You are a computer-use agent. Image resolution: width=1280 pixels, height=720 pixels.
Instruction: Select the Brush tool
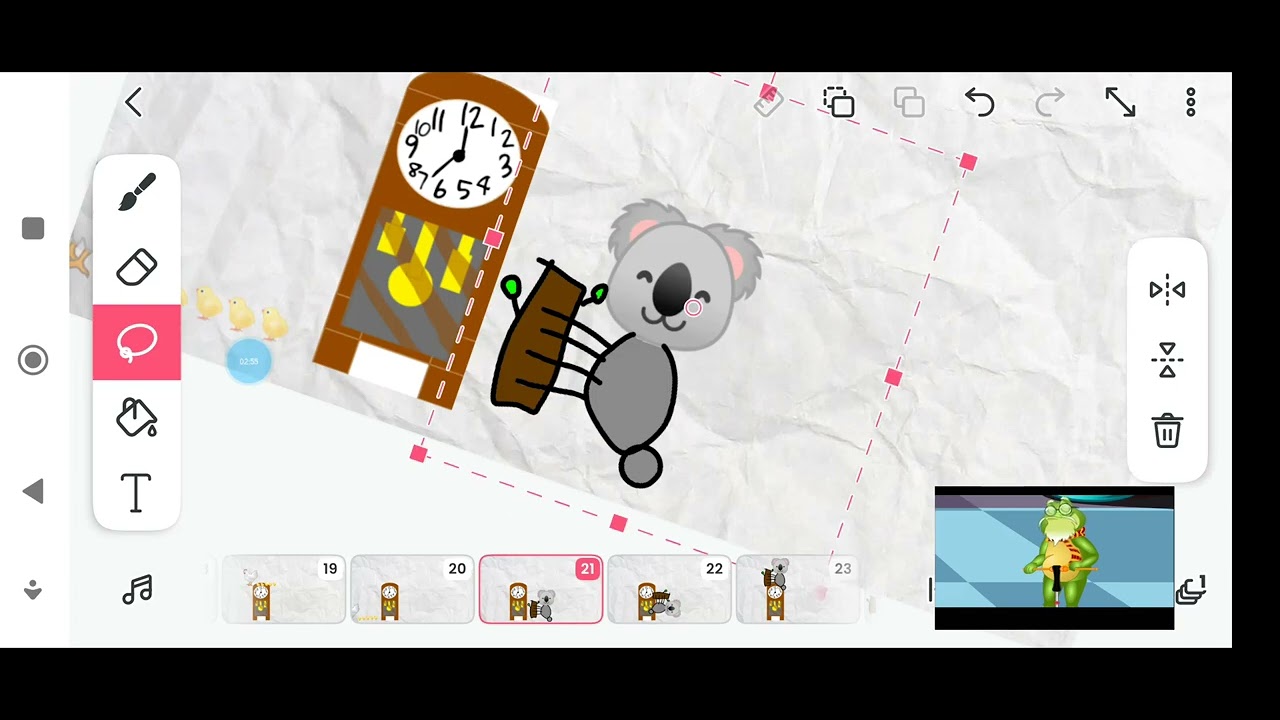pyautogui.click(x=137, y=191)
